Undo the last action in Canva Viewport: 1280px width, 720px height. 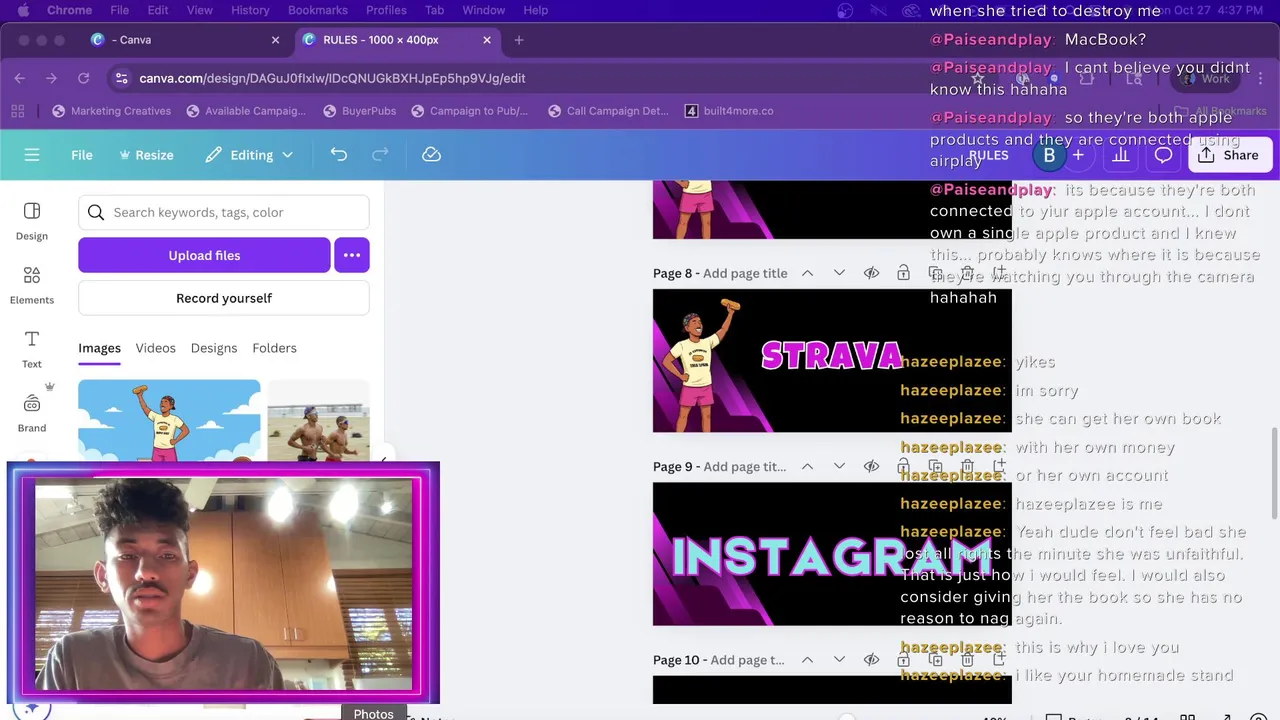339,155
